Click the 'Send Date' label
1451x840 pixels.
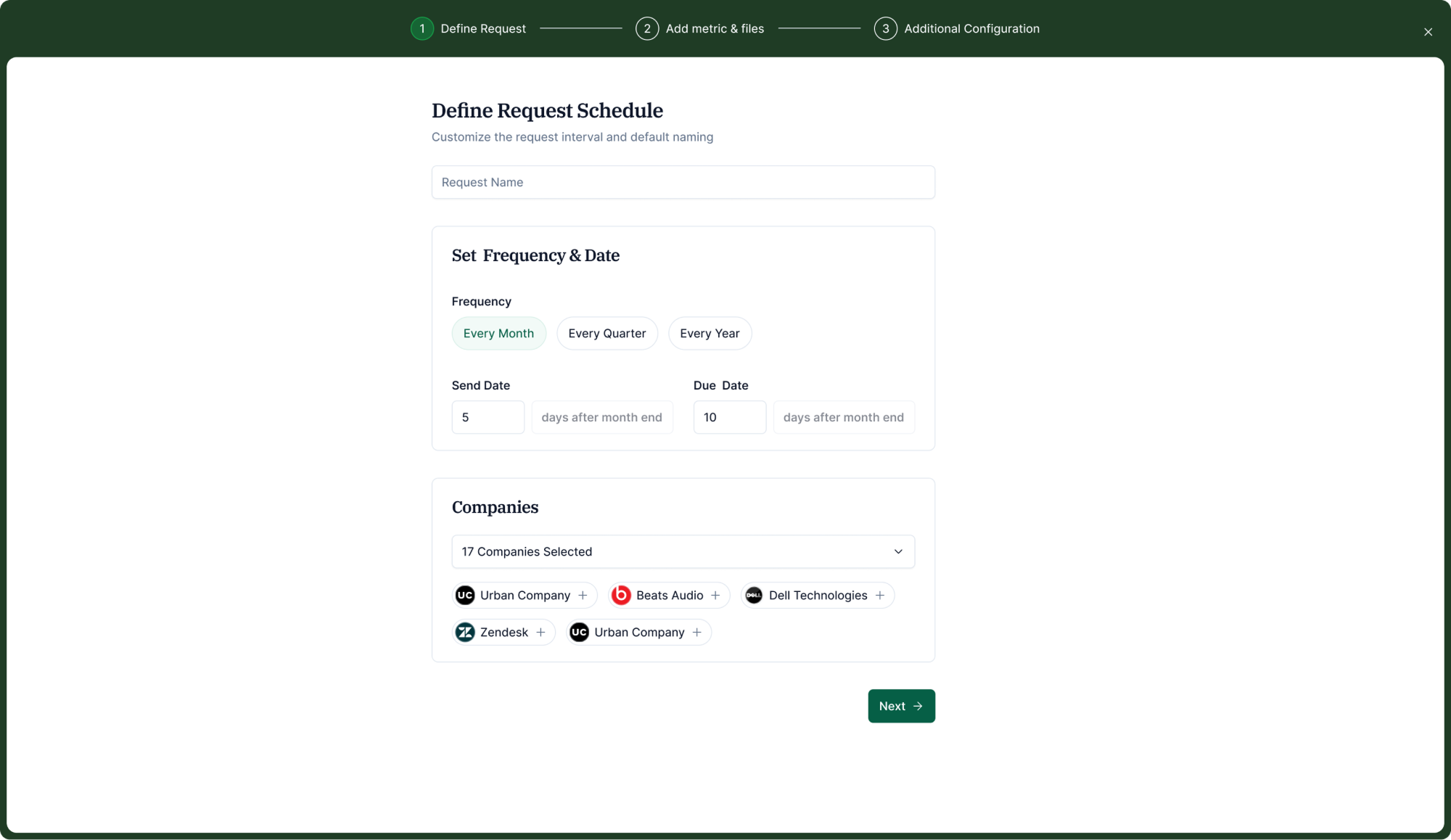coord(480,385)
